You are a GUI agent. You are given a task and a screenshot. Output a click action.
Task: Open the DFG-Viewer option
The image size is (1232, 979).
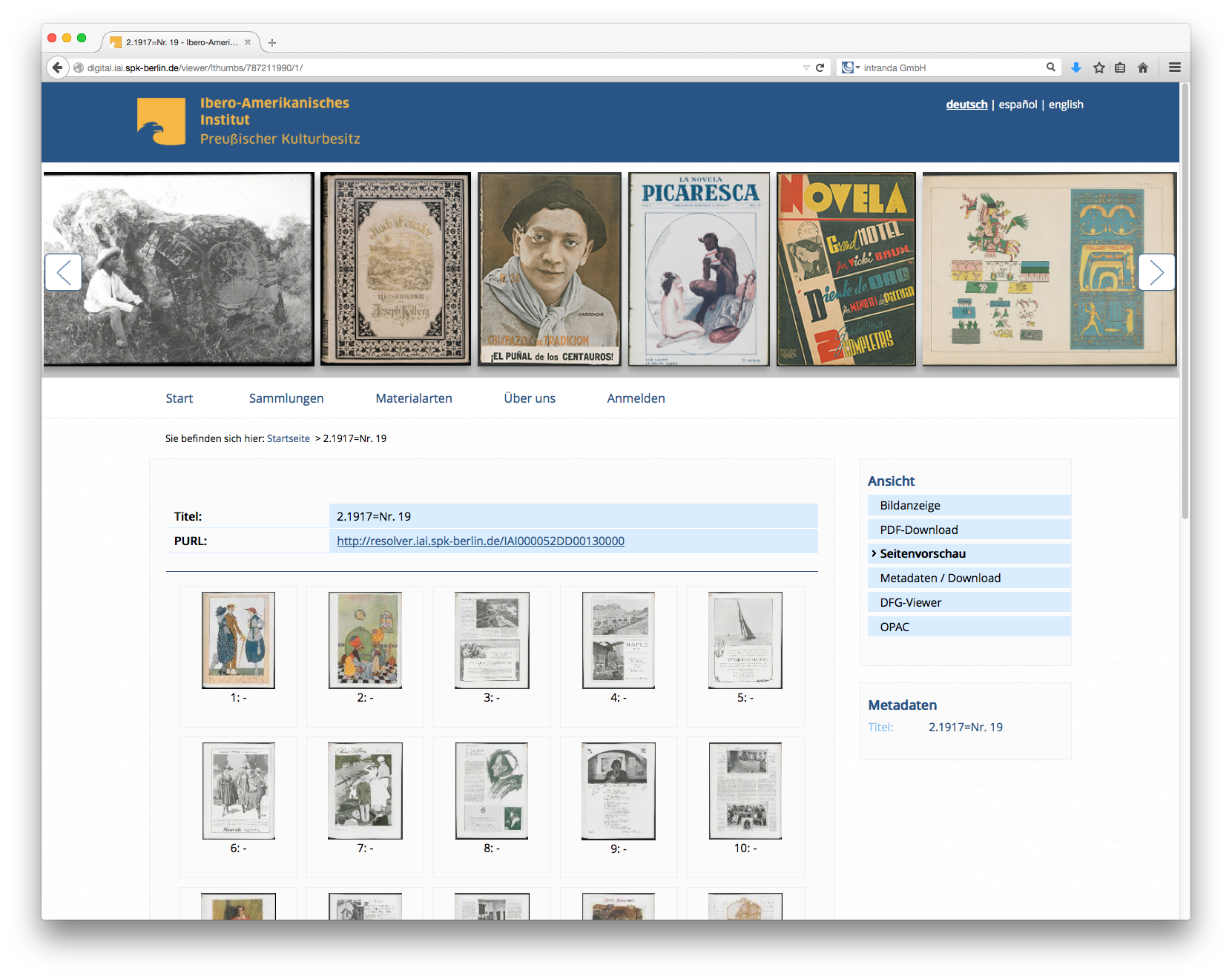969,602
